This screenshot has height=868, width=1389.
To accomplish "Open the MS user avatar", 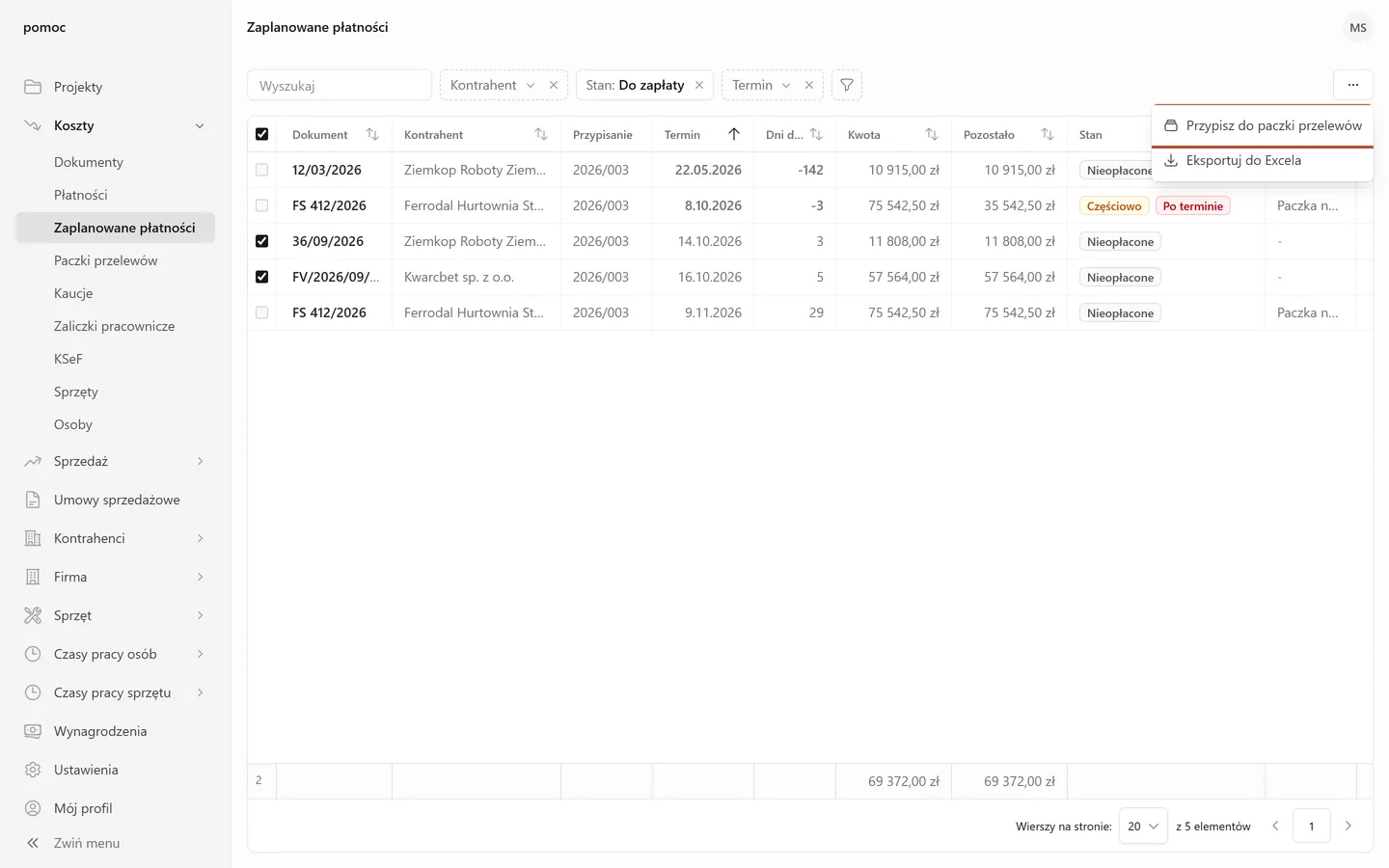I will click(1358, 27).
